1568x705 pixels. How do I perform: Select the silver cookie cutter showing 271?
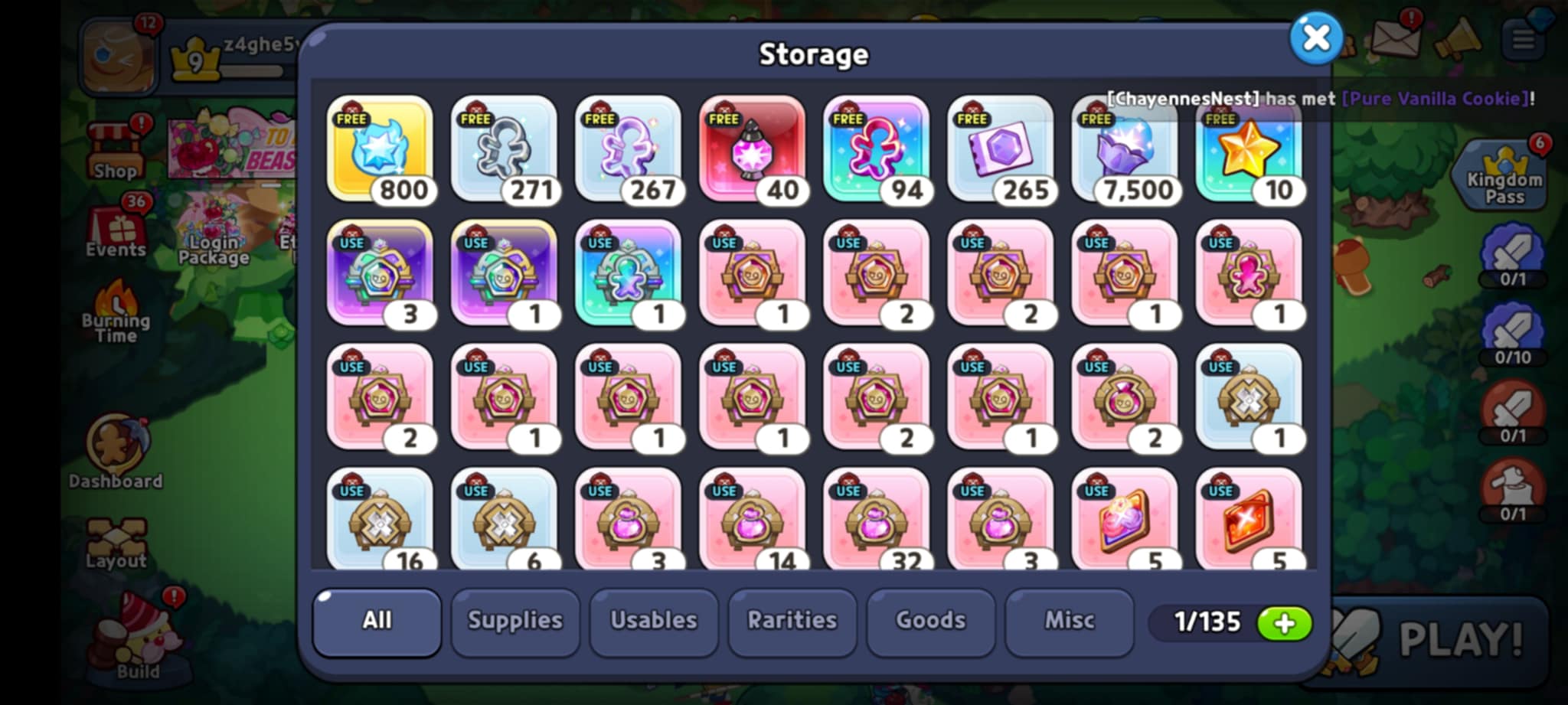click(504, 149)
